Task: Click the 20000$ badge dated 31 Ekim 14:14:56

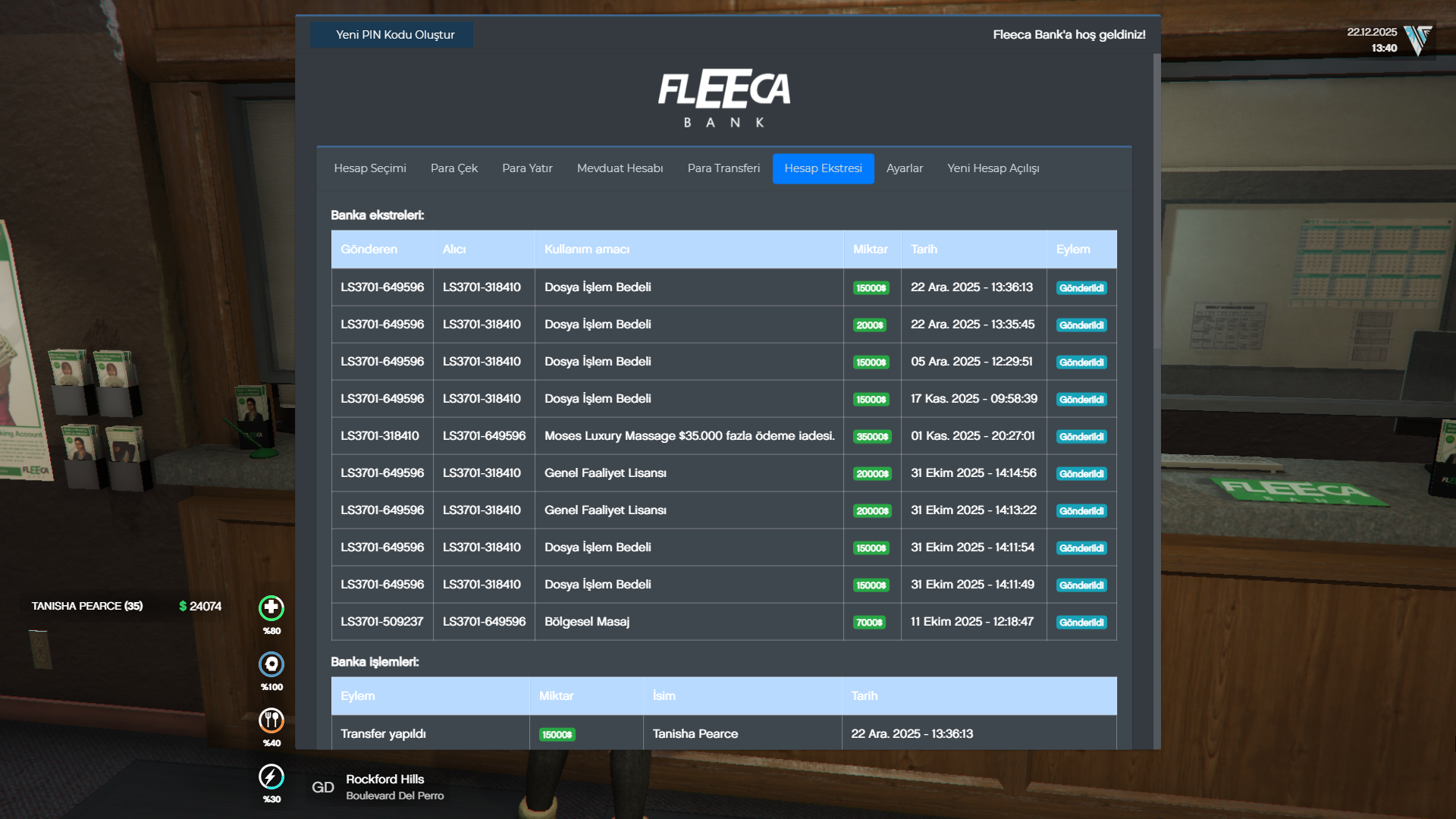Action: (872, 474)
